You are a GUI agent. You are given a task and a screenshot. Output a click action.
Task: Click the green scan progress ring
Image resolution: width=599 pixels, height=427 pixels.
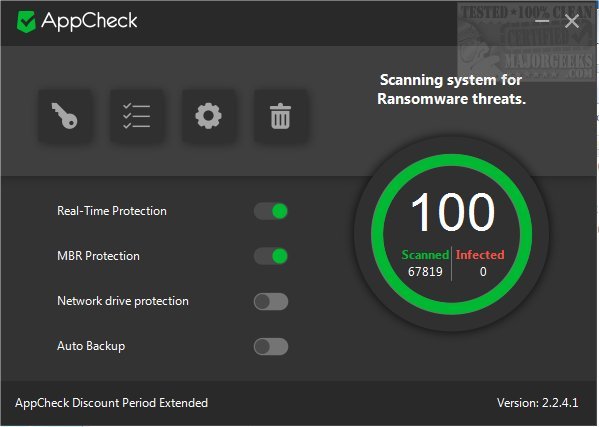pos(452,234)
